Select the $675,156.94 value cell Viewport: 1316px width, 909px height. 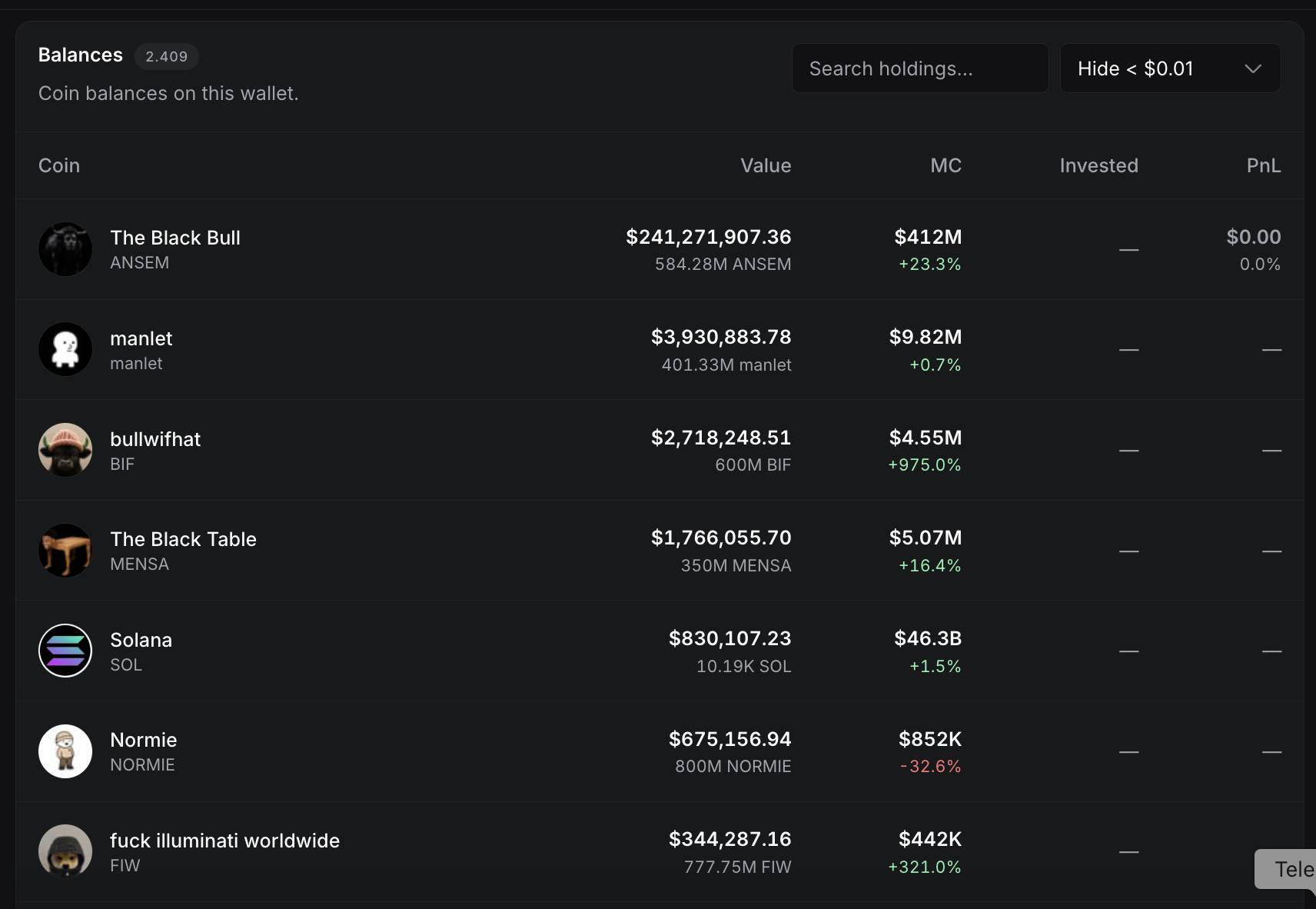tap(730, 739)
